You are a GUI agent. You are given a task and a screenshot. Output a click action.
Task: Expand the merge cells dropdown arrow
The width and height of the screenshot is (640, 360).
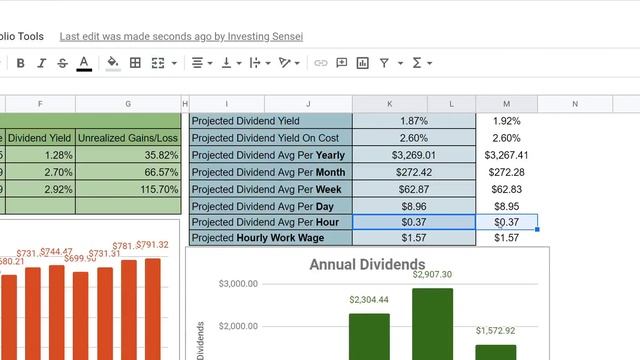coord(174,63)
